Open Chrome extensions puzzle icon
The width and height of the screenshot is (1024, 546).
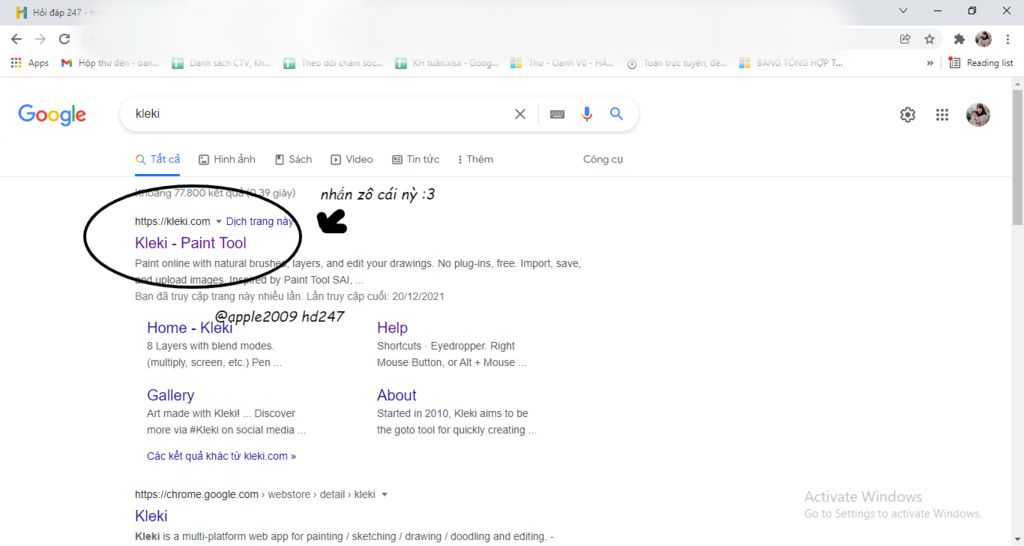pyautogui.click(x=959, y=39)
